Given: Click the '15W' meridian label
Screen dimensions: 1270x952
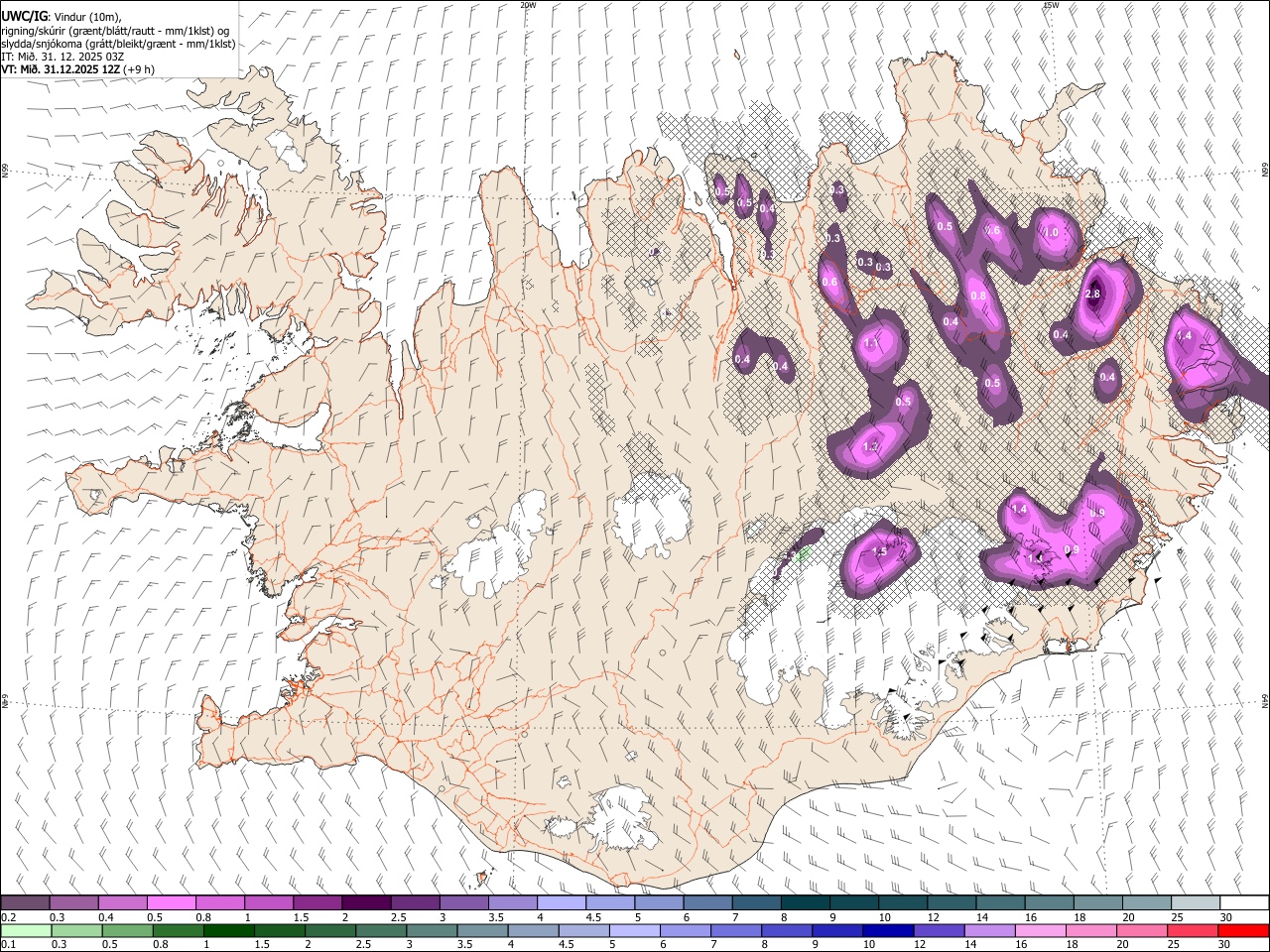Looking at the screenshot, I should (1051, 5).
